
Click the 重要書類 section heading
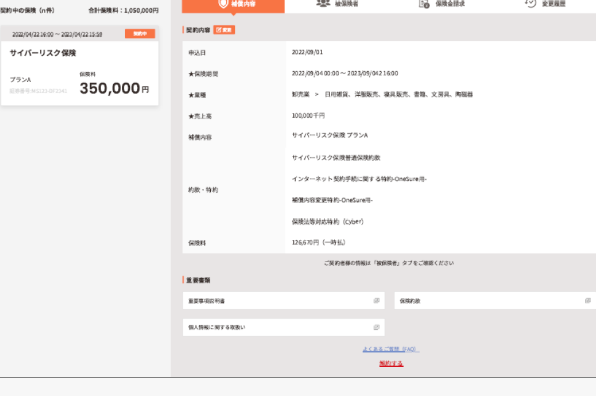pyautogui.click(x=198, y=280)
